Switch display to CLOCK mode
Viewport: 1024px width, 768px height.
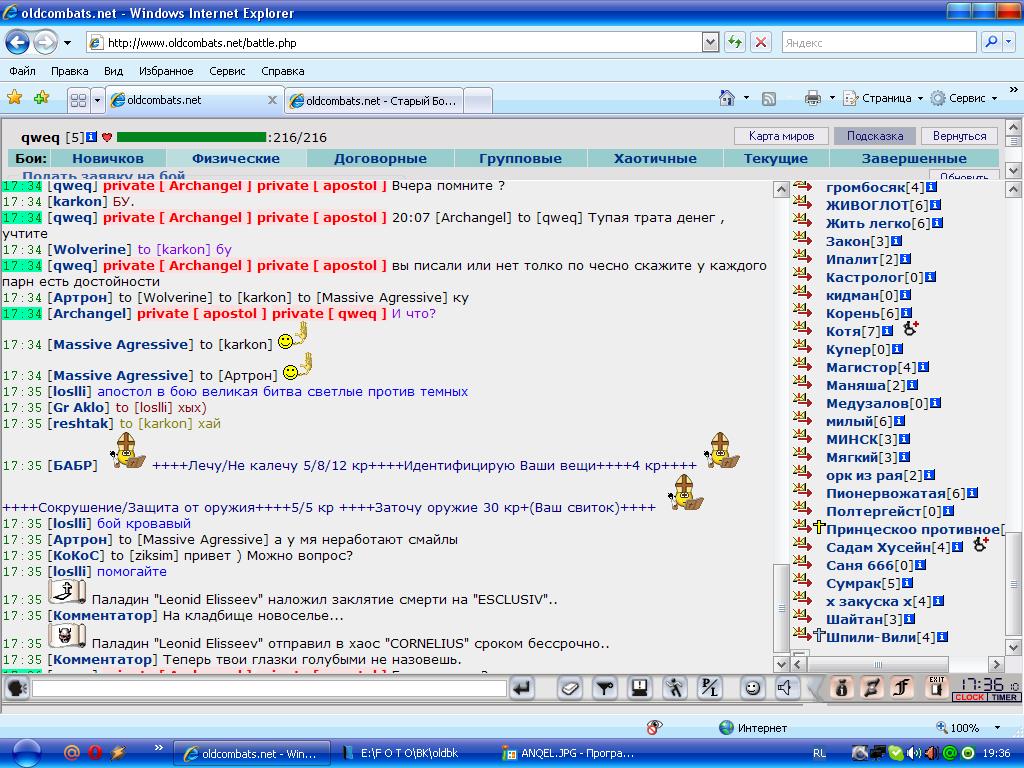[x=970, y=697]
